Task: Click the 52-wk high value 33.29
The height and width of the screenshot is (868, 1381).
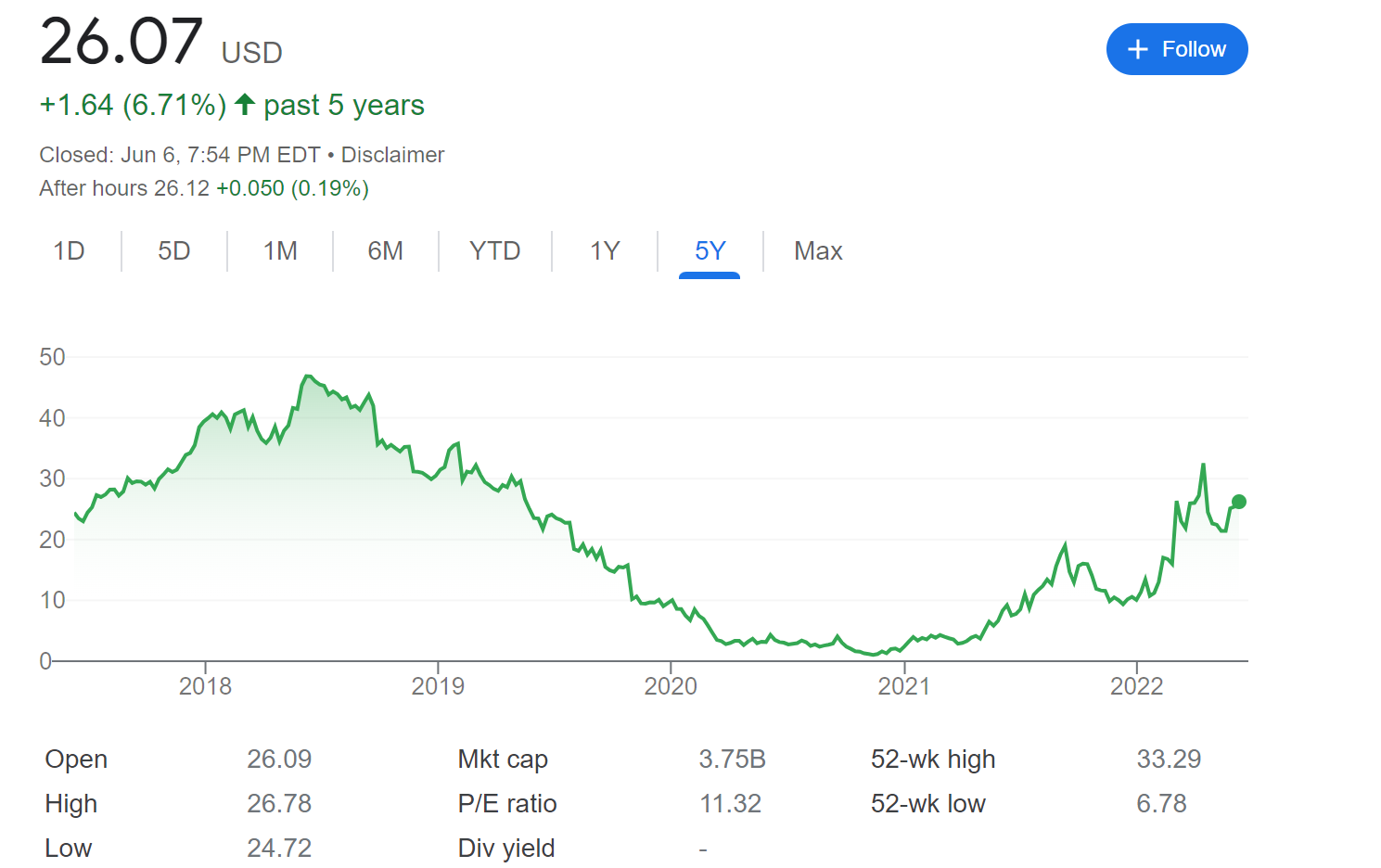Action: click(x=1169, y=759)
